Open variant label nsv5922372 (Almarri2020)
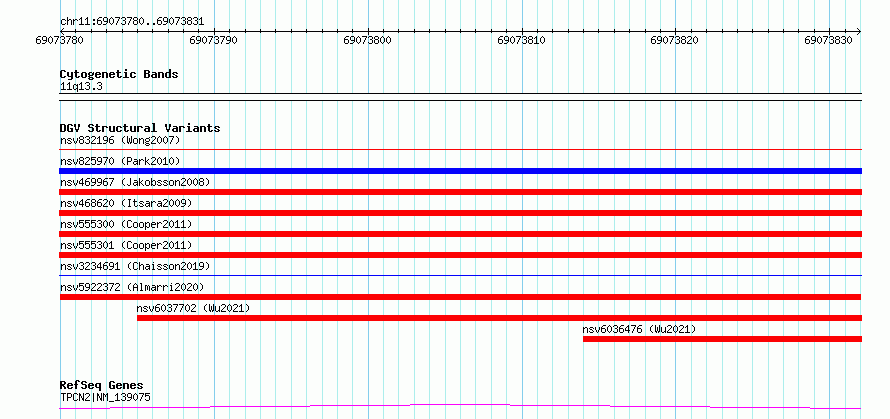 132,287
